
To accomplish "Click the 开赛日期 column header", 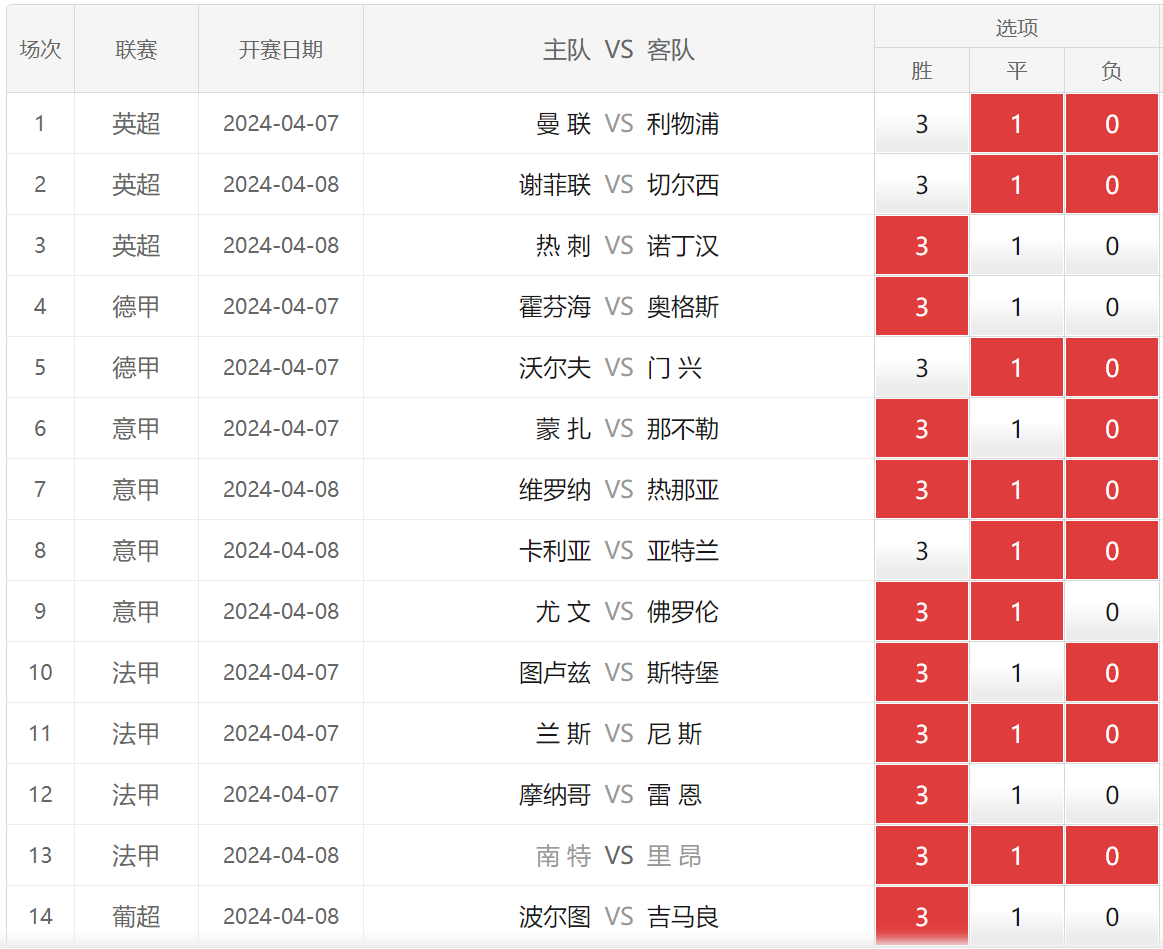I will (280, 50).
